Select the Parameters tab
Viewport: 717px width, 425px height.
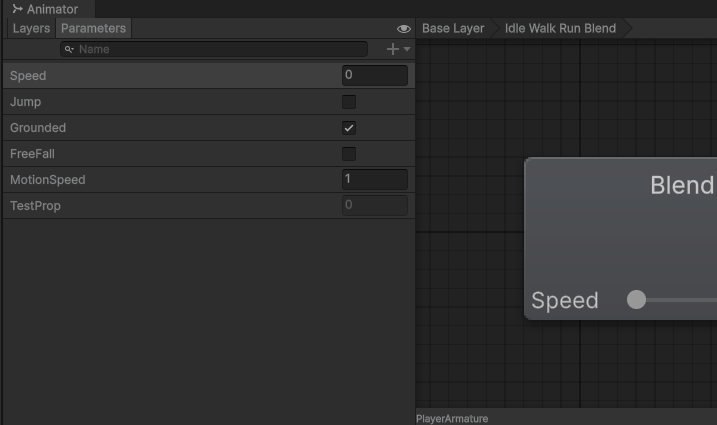pyautogui.click(x=93, y=28)
